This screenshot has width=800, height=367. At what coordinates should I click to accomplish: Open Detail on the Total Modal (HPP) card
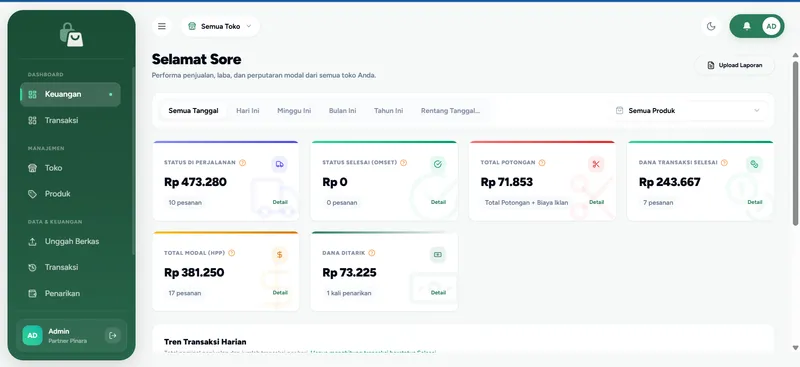(x=280, y=292)
